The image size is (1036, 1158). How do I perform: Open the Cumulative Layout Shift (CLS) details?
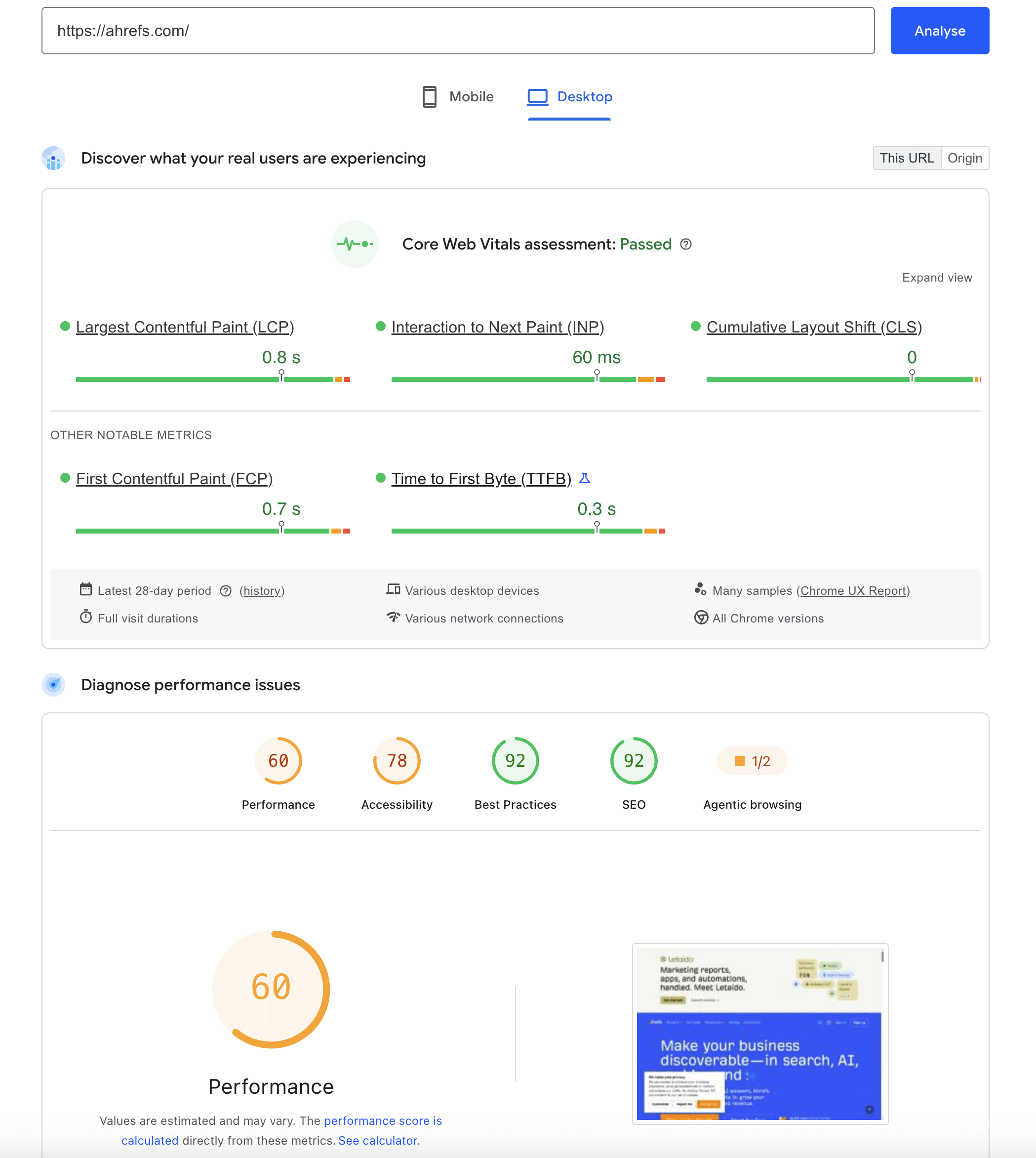(814, 327)
